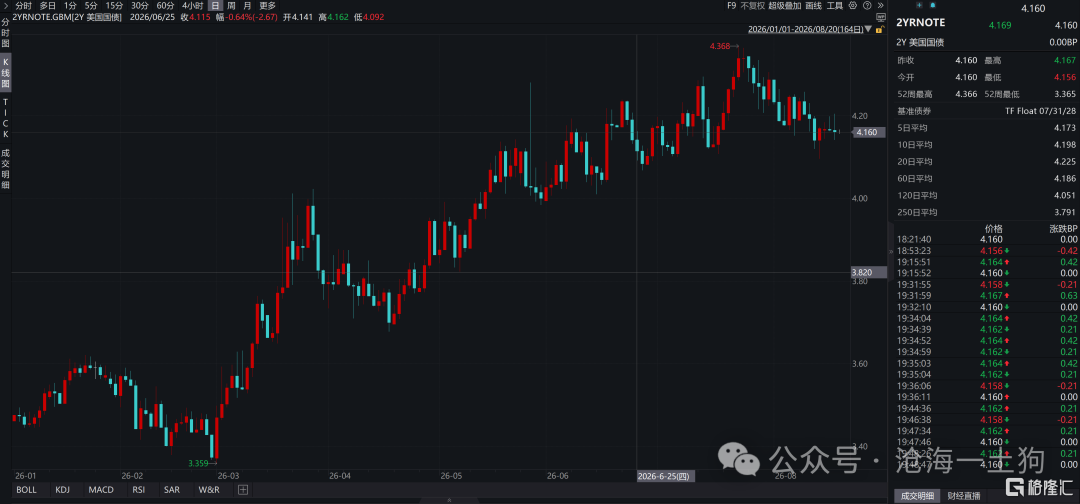
Task: Select the 30分 period
Action: click(x=140, y=6)
